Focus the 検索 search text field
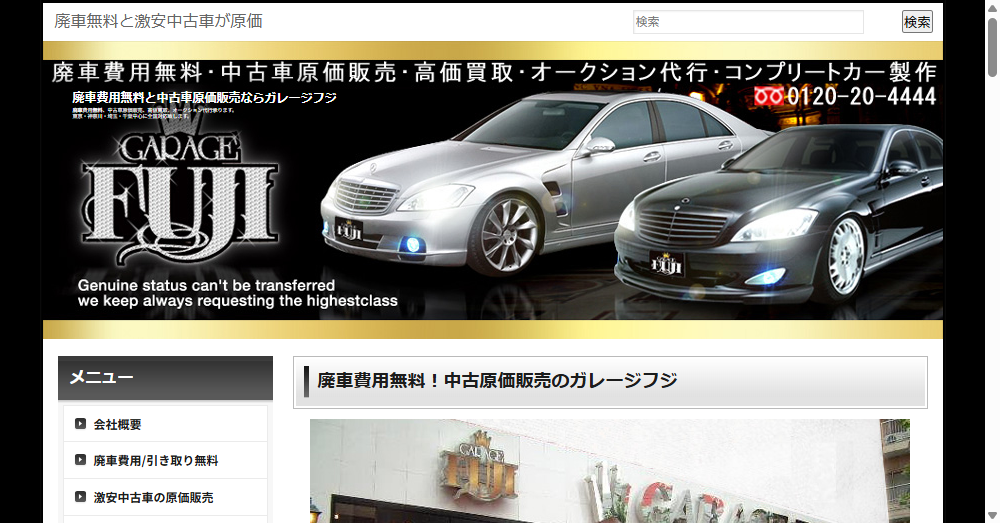This screenshot has width=1000, height=523. [748, 22]
